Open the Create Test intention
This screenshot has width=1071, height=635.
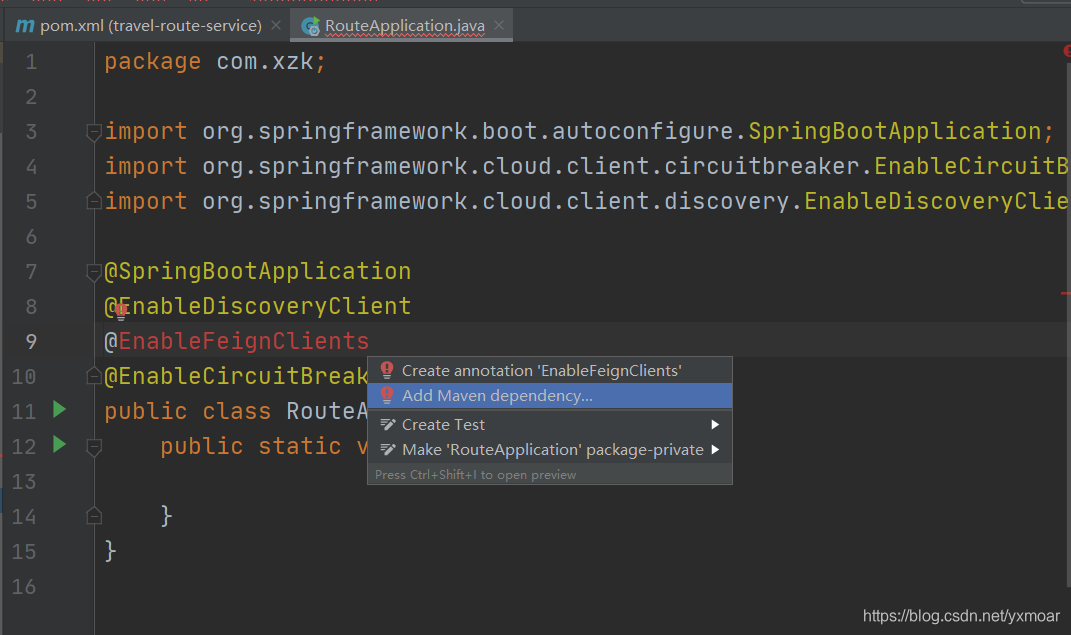click(550, 425)
